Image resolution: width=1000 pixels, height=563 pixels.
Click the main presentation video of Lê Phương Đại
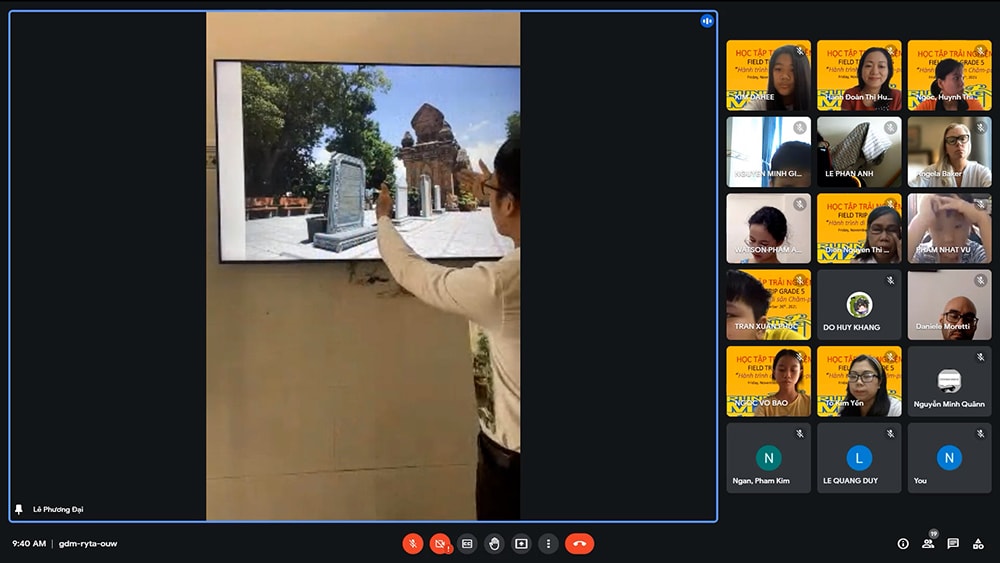click(x=363, y=266)
